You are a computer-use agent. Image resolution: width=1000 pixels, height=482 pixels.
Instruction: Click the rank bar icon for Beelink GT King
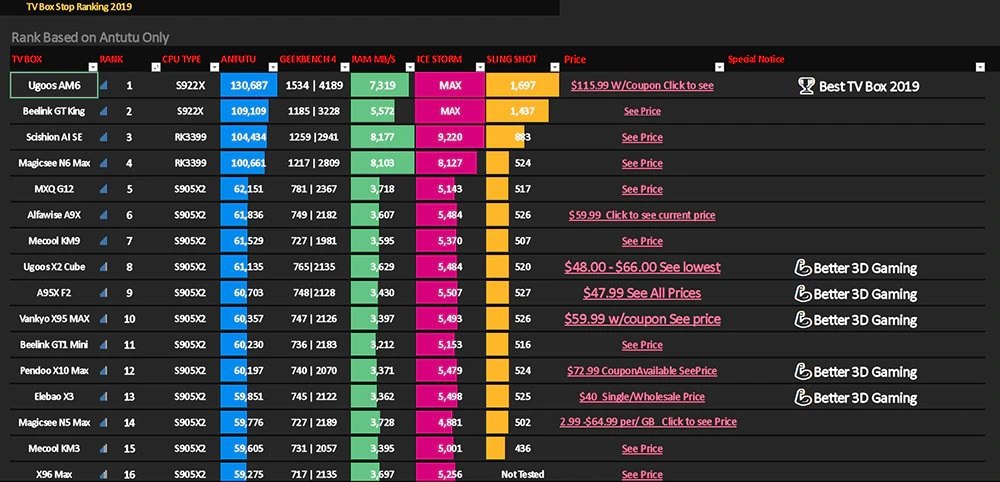pyautogui.click(x=104, y=111)
